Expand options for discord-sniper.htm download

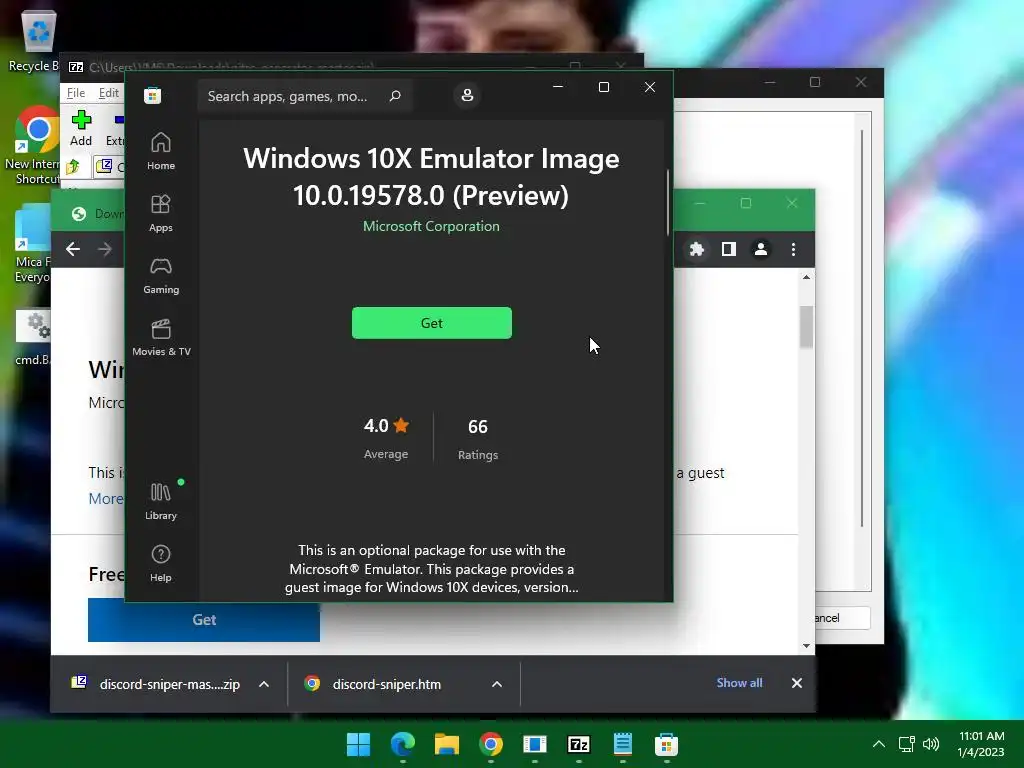[x=497, y=684]
